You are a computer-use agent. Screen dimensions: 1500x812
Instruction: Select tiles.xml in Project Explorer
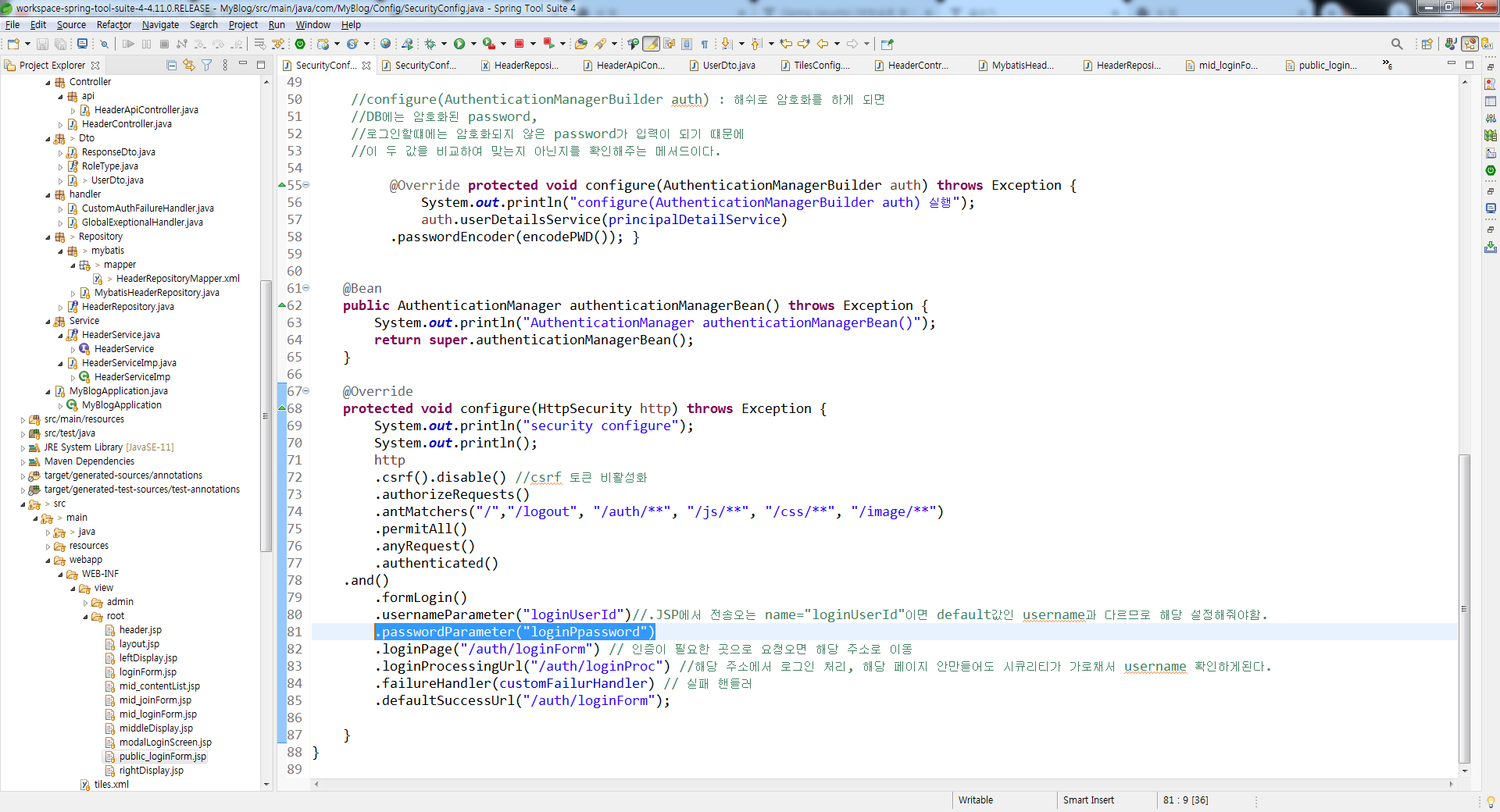(x=112, y=785)
